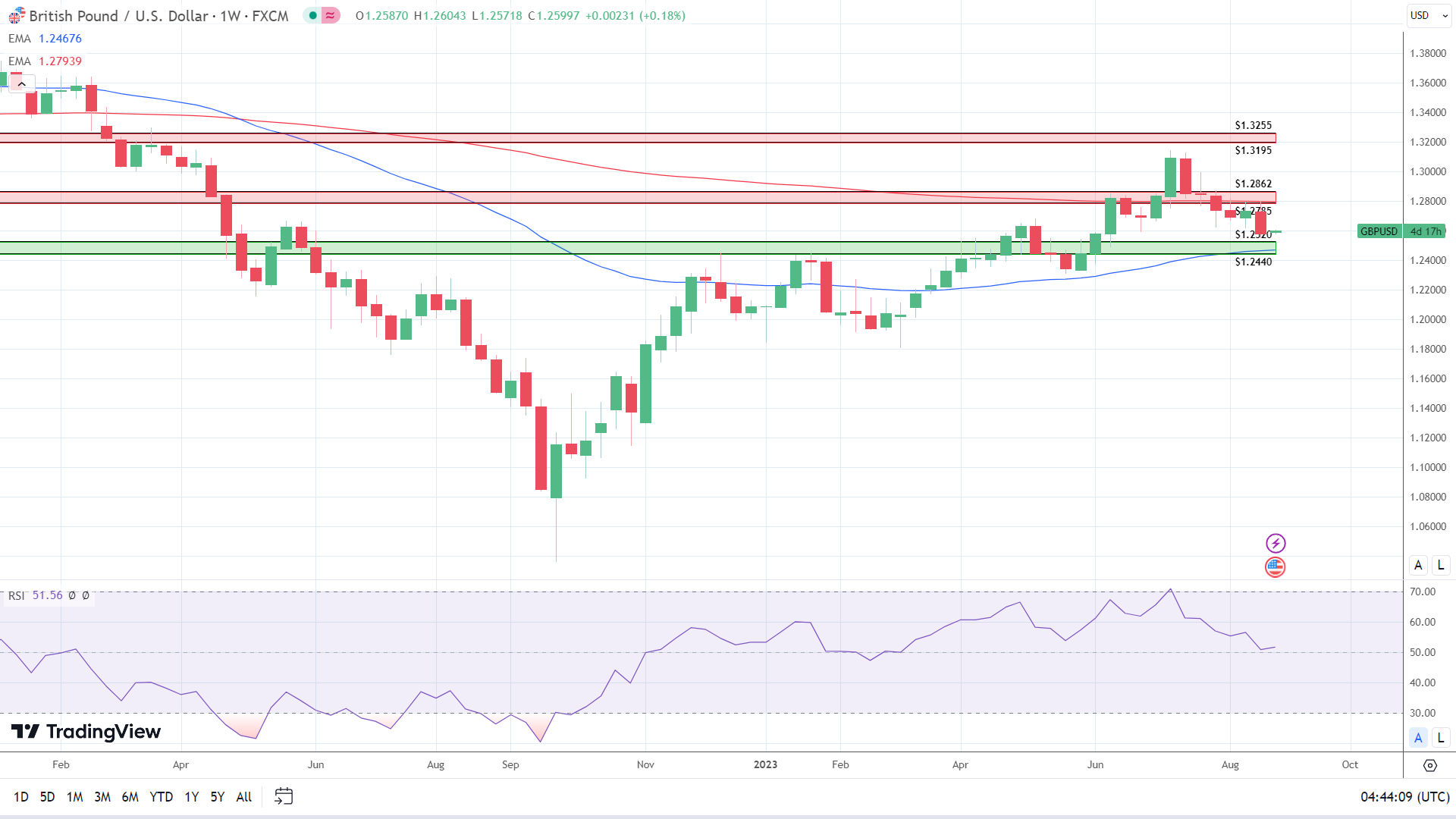Click the GBPUSD price label on axis

[1379, 231]
